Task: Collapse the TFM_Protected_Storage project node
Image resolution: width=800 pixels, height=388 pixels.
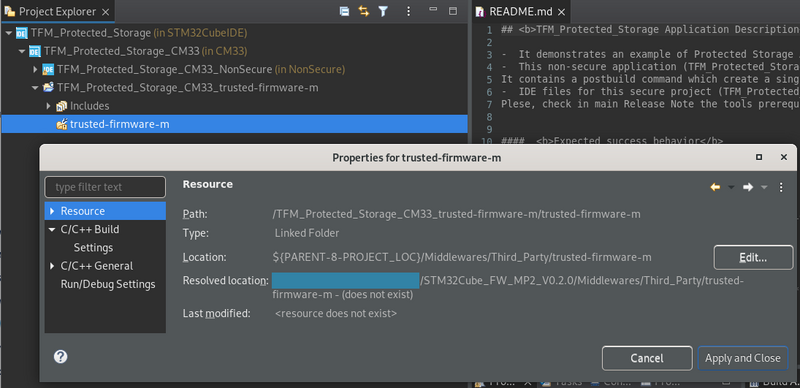Action: click(9, 33)
